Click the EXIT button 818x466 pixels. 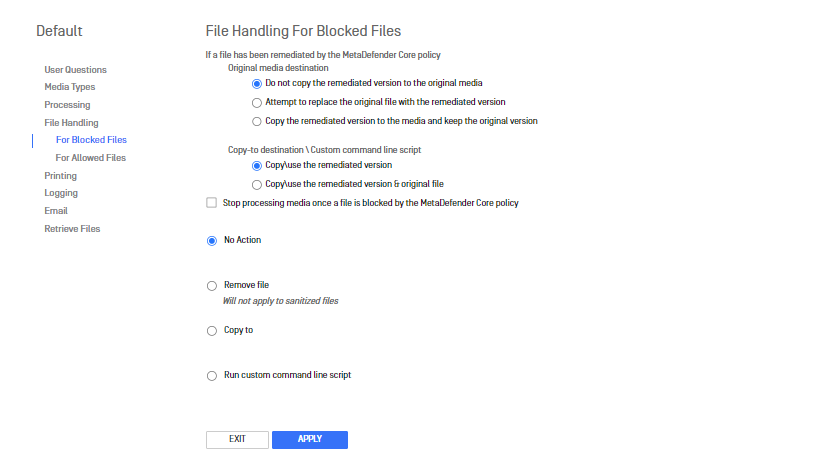tap(237, 440)
